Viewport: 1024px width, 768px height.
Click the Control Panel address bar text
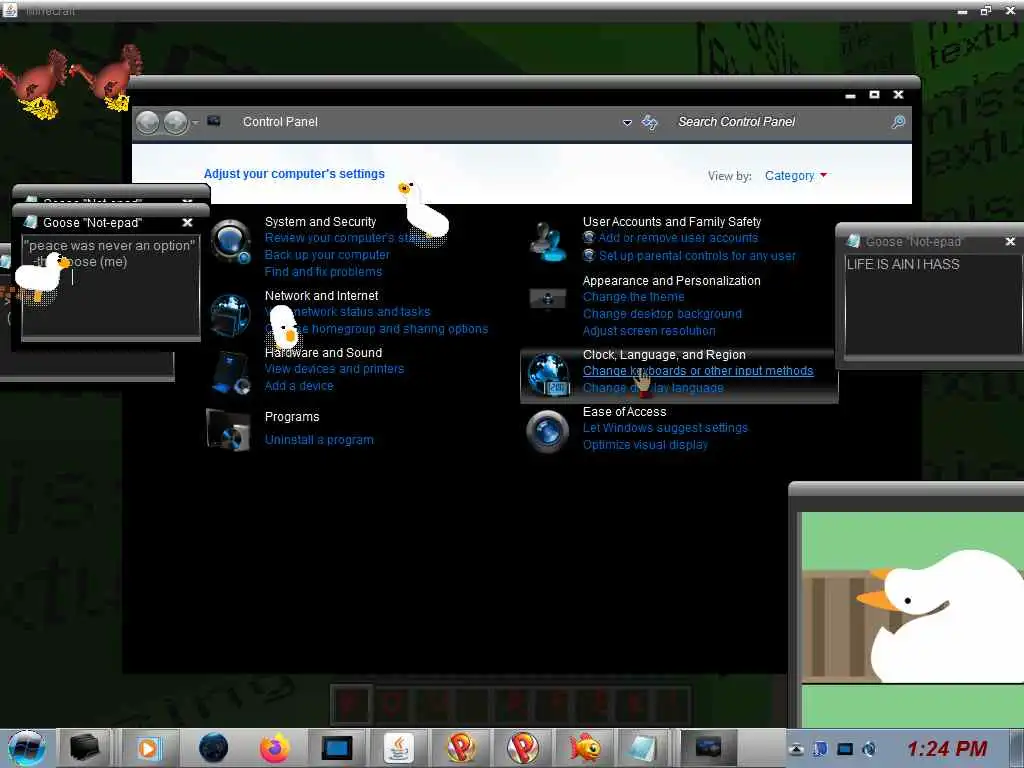[280, 121]
